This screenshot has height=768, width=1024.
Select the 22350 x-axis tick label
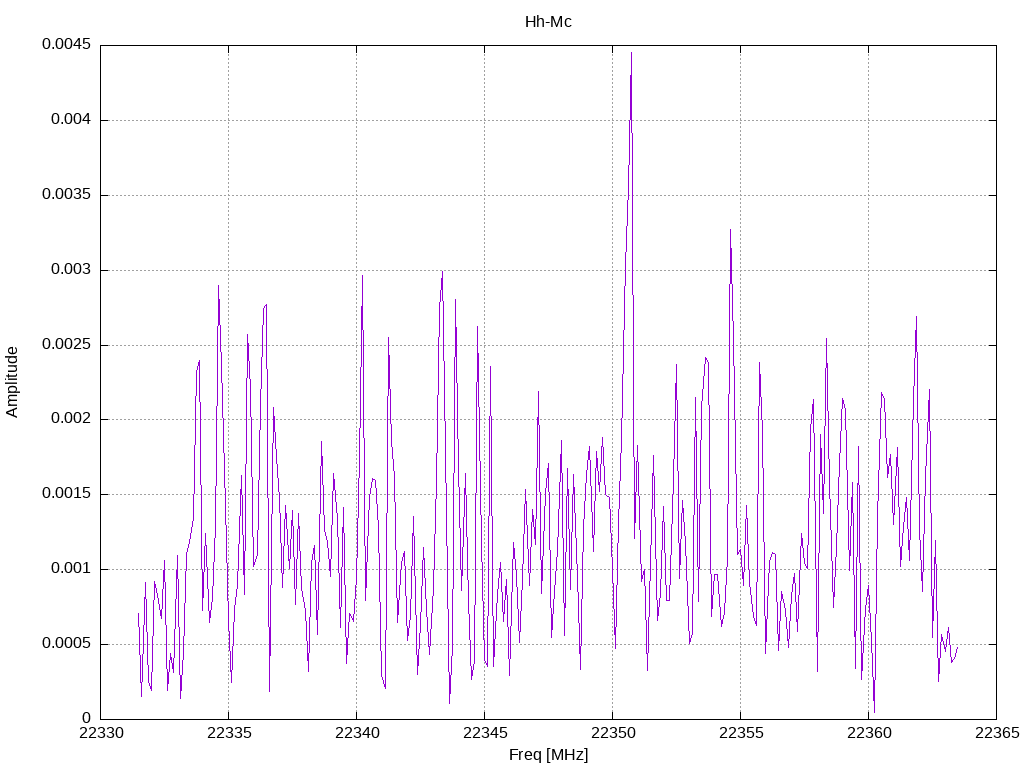click(x=612, y=735)
